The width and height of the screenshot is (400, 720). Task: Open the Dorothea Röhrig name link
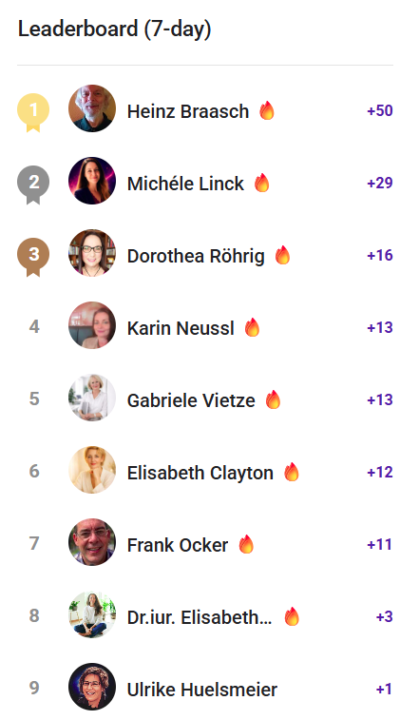coord(196,256)
